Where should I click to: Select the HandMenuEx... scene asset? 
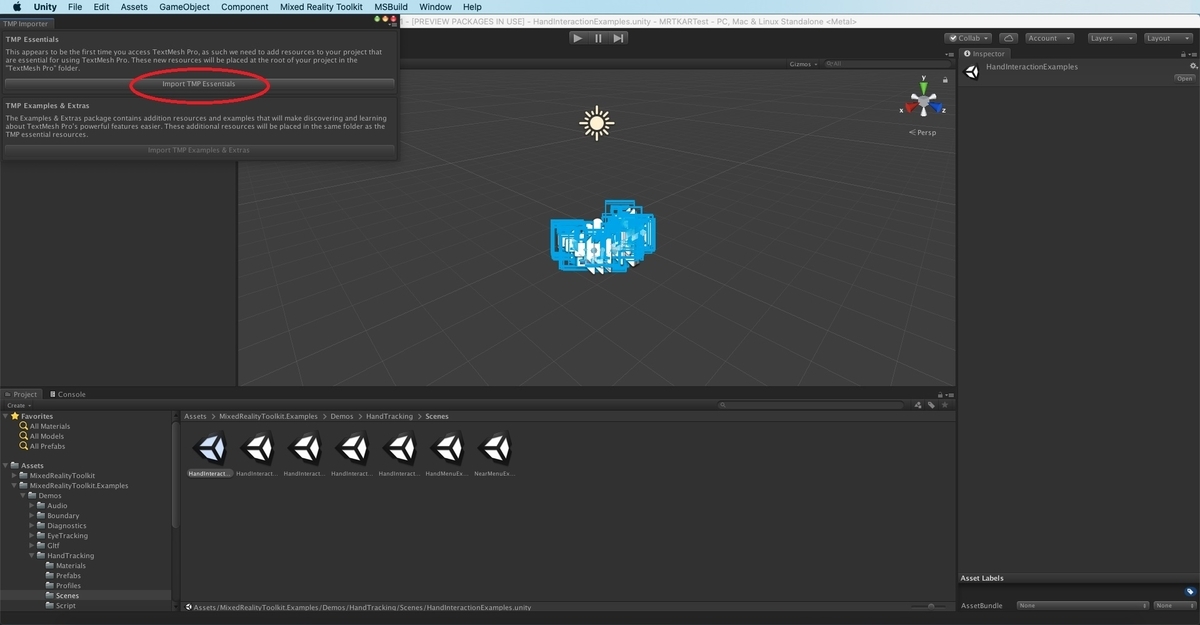(448, 454)
